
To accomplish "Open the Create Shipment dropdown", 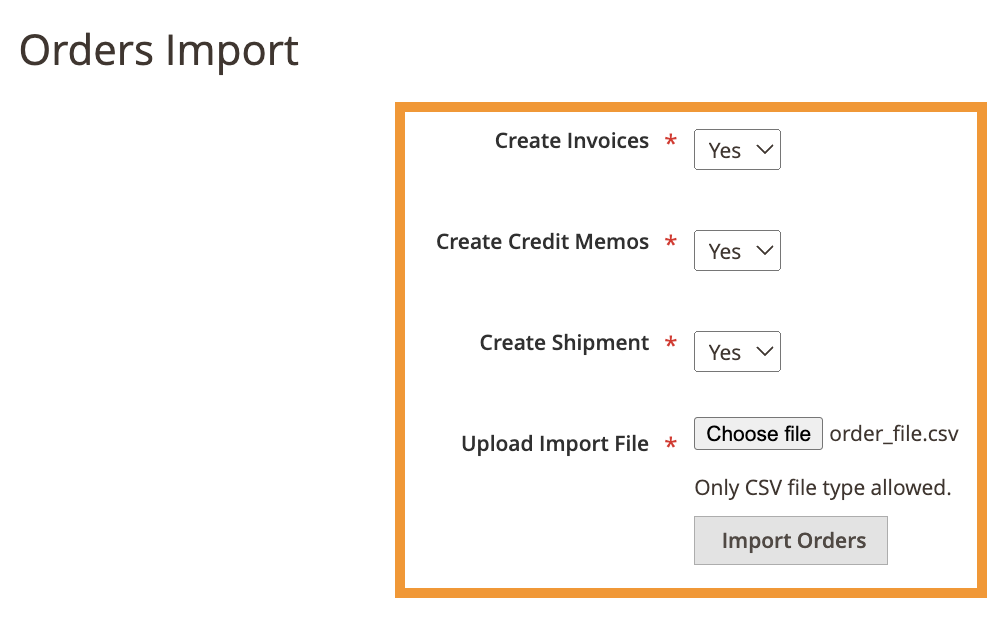I will [737, 351].
